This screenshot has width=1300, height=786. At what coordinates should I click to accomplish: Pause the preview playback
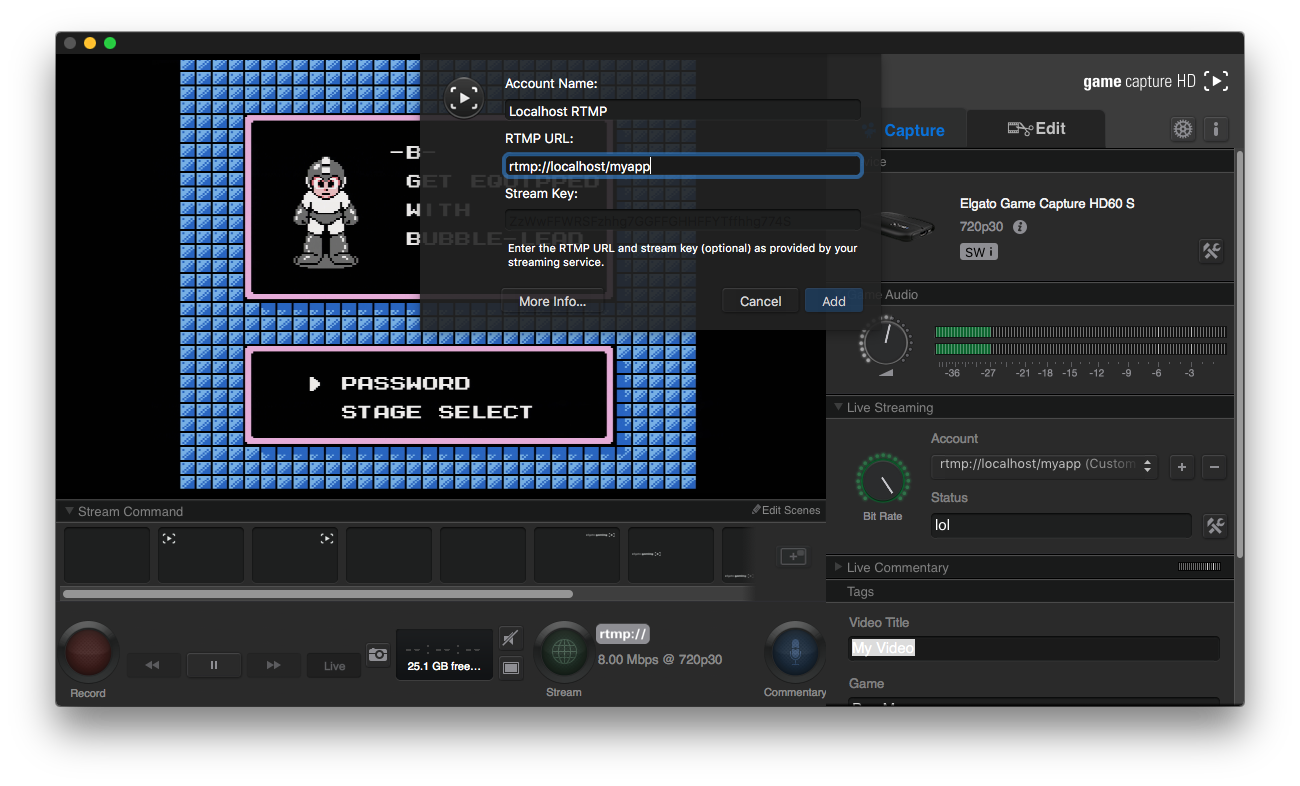[214, 665]
